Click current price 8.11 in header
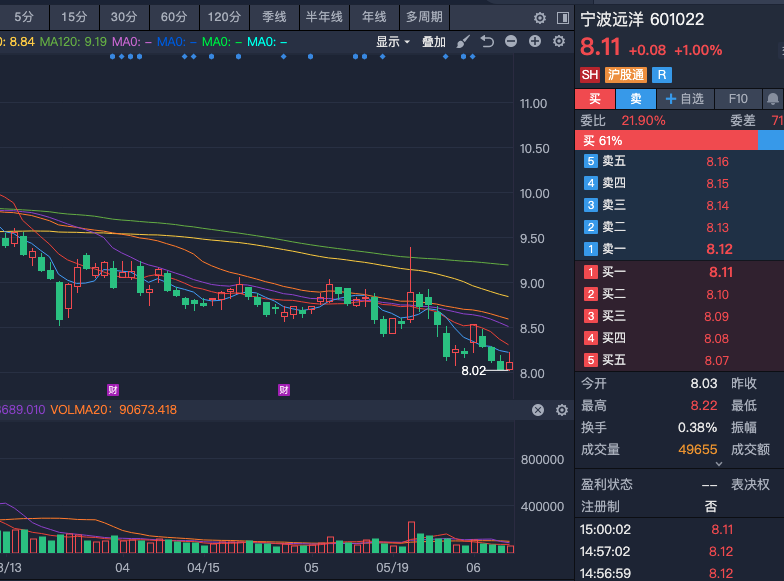Image resolution: width=784 pixels, height=581 pixels. pyautogui.click(x=600, y=48)
